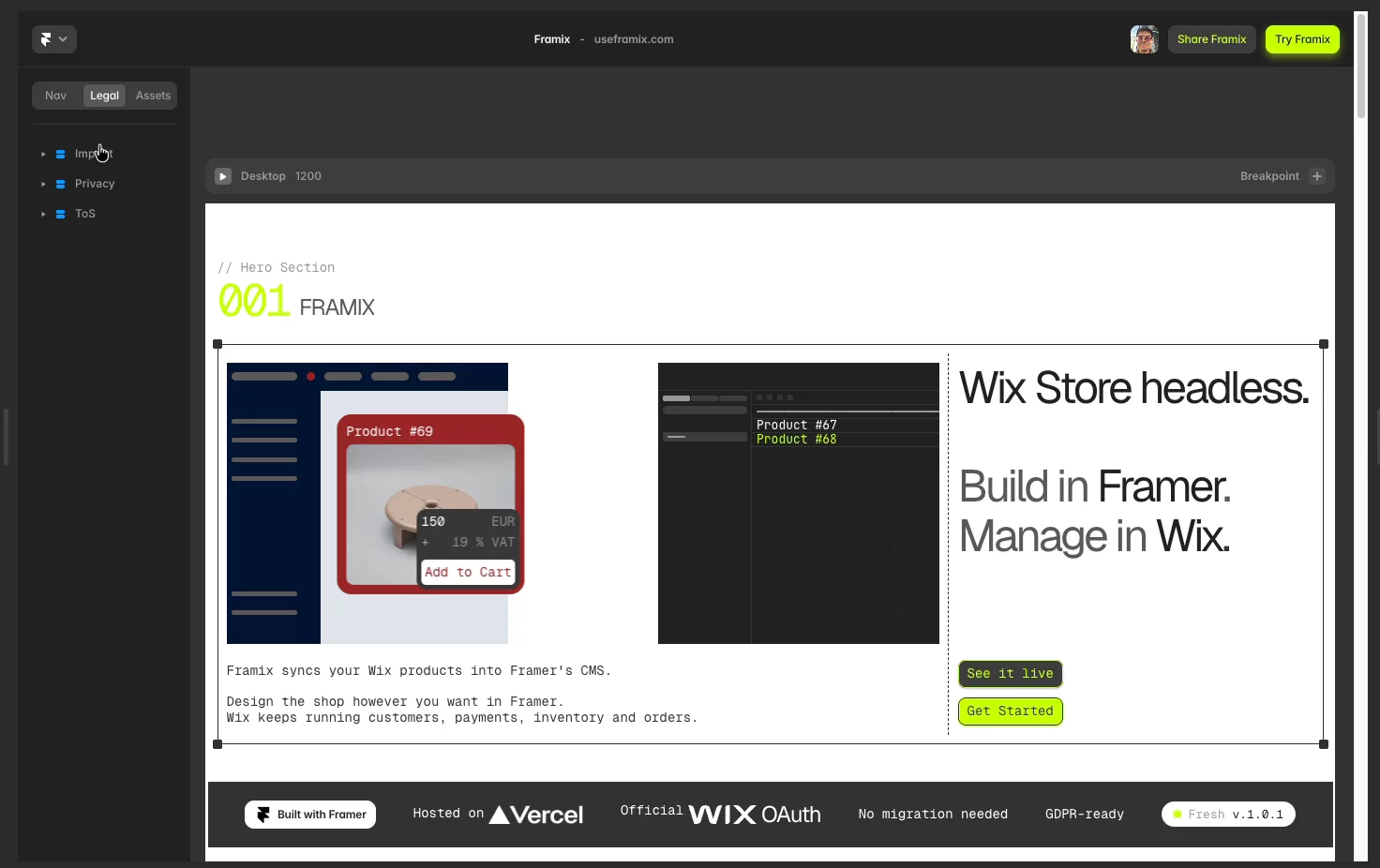Select the Privacy page icon
Viewport: 1380px width, 868px height.
(x=60, y=184)
